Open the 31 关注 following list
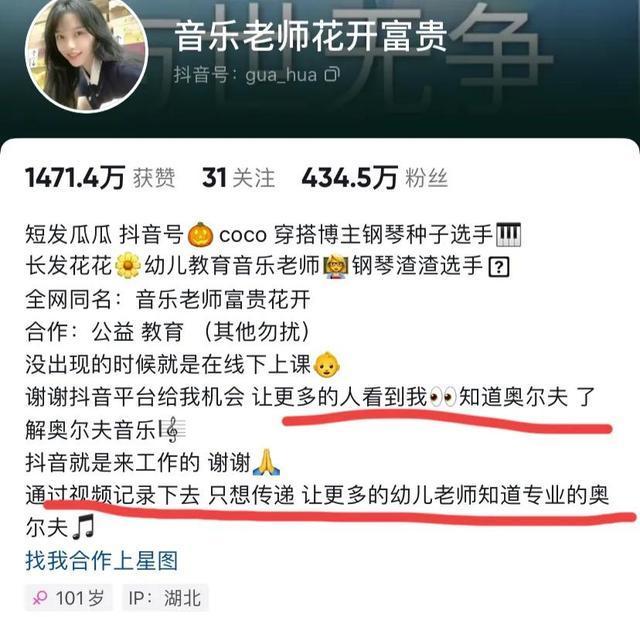The height and width of the screenshot is (617, 640). [x=238, y=178]
